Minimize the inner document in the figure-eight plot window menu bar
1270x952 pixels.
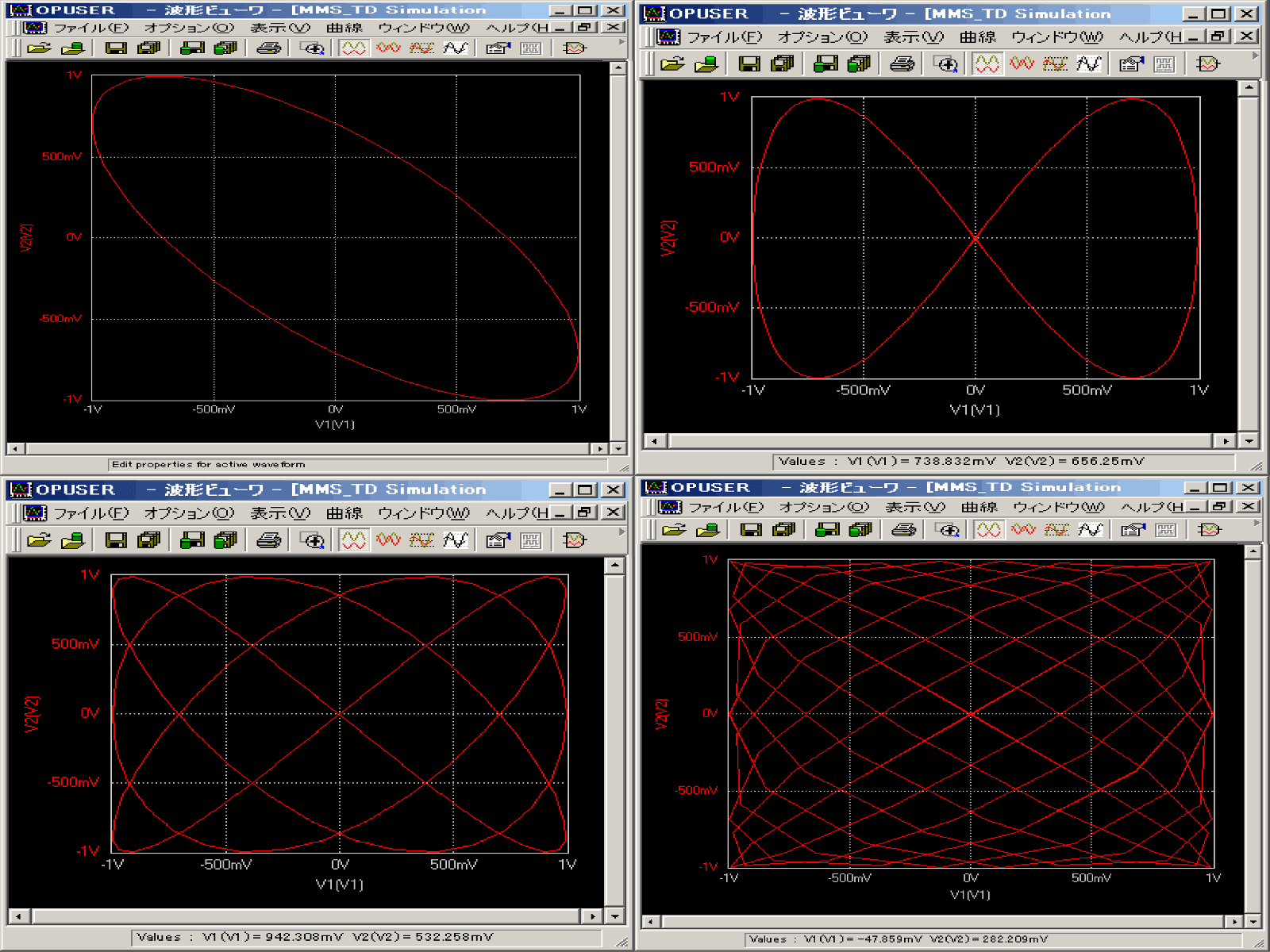pyautogui.click(x=1193, y=37)
